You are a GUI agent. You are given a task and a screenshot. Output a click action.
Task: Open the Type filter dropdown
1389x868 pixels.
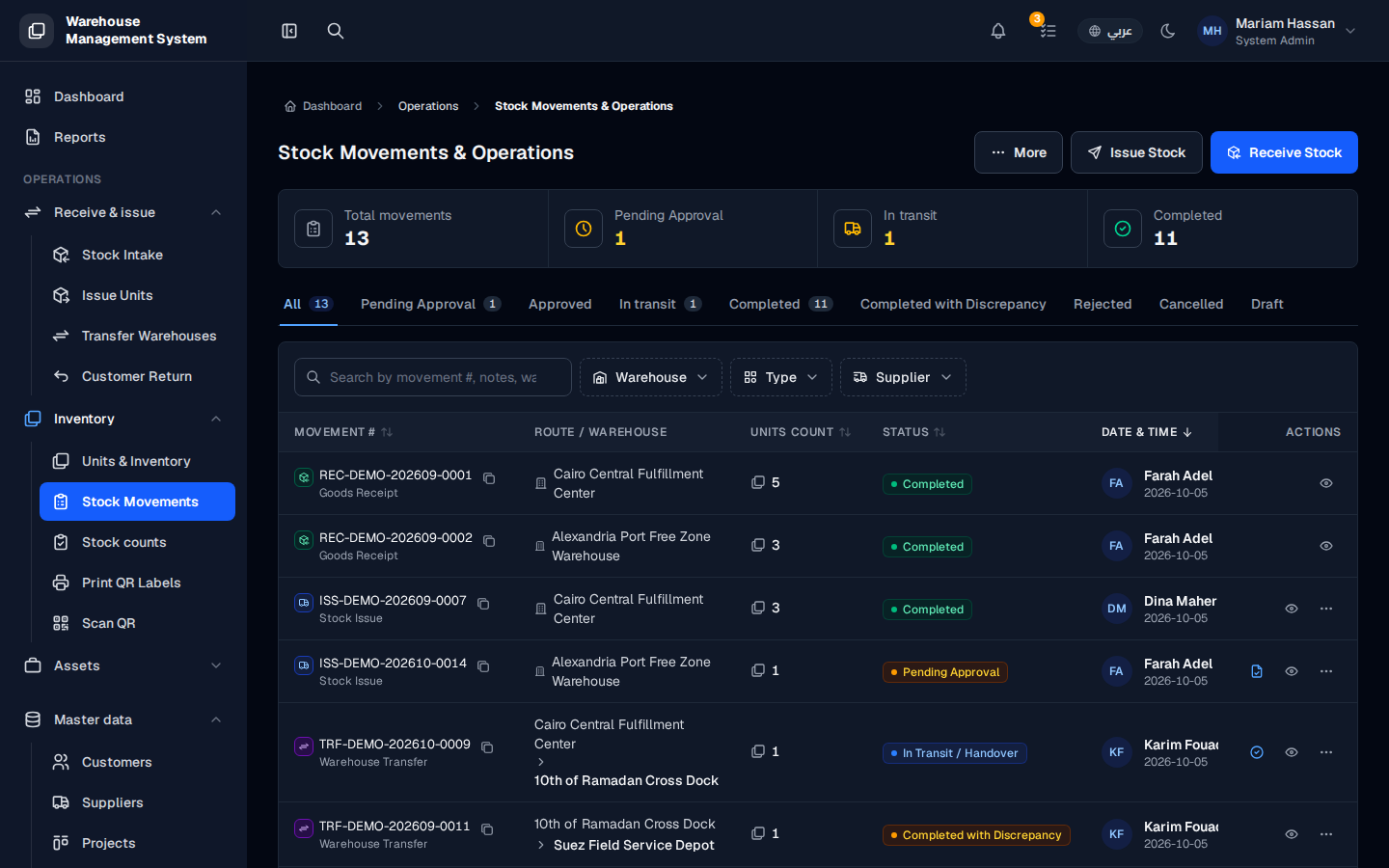(781, 377)
